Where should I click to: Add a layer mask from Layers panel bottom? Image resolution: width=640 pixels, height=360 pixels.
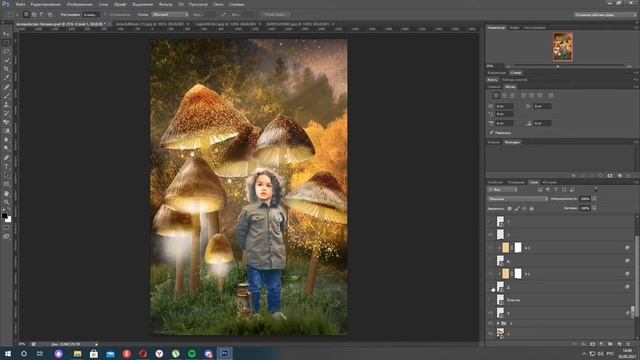(x=592, y=344)
